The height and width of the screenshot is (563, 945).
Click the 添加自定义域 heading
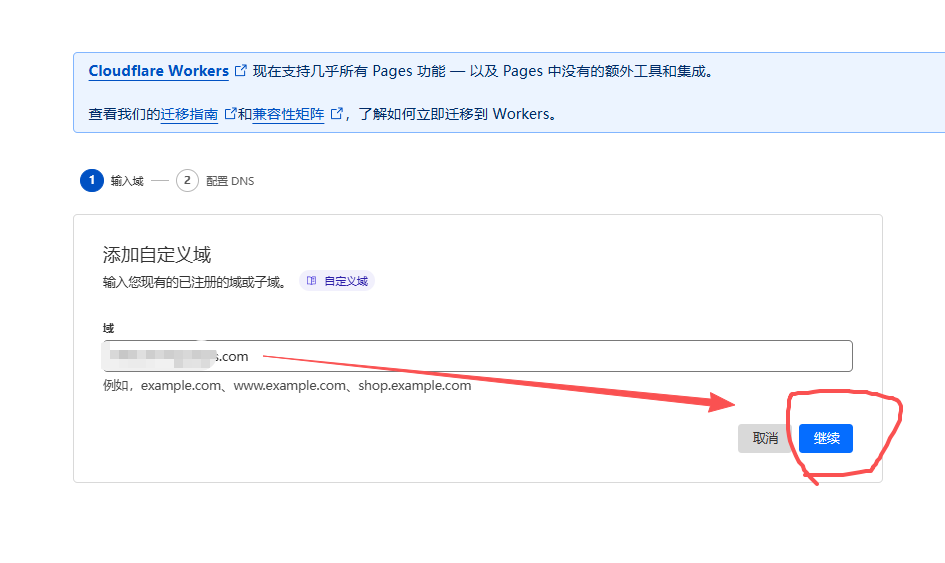coord(157,254)
